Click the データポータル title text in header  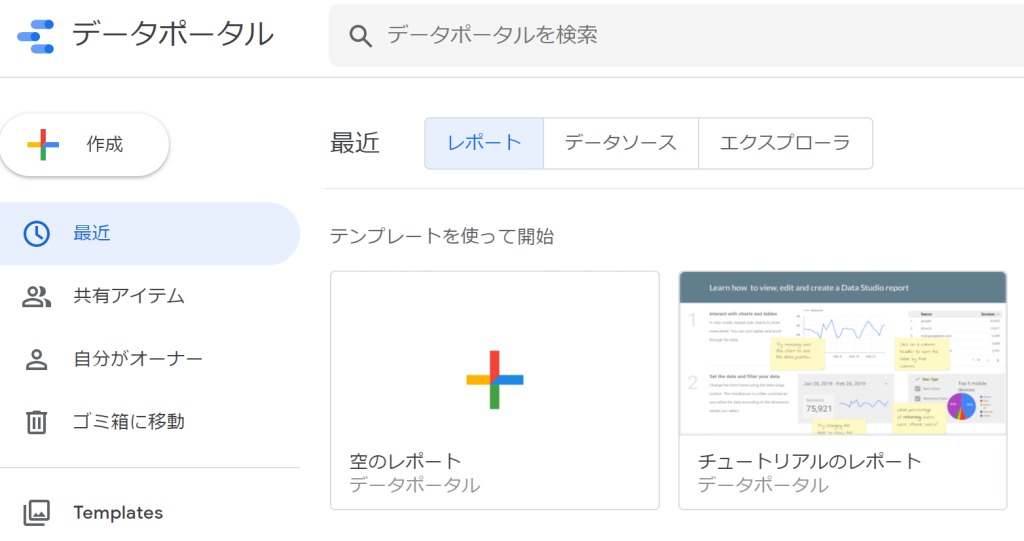point(172,35)
